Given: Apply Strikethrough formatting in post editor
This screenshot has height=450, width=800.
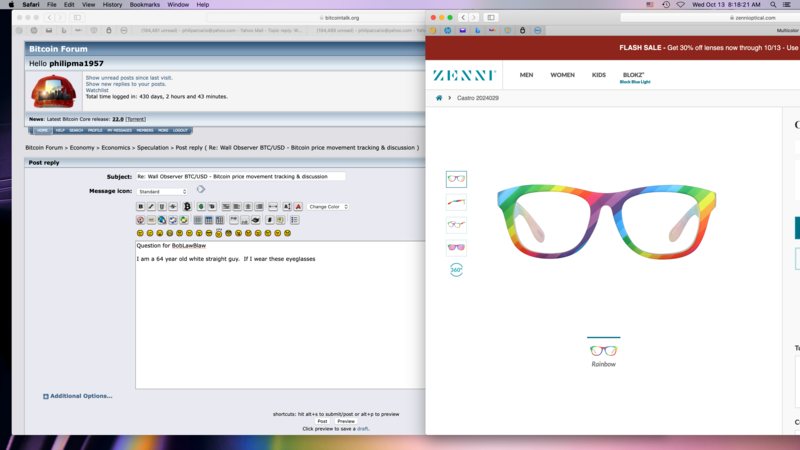Looking at the screenshot, I should [x=173, y=207].
